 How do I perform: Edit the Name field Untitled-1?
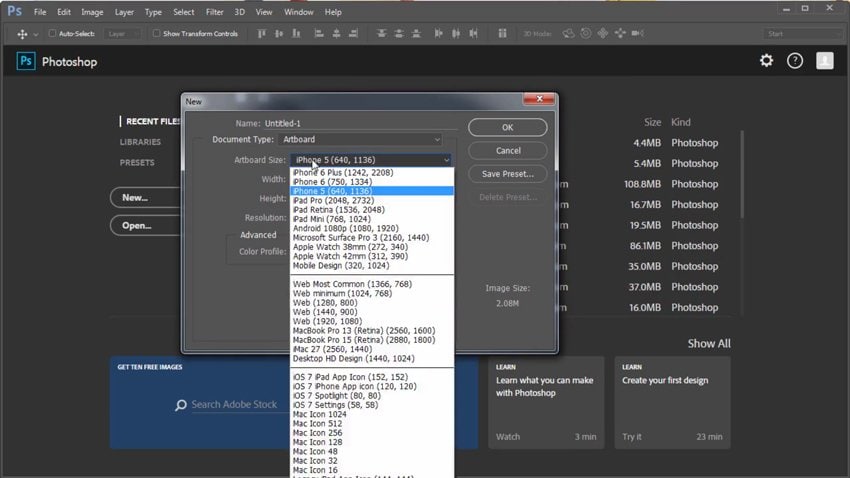360,124
